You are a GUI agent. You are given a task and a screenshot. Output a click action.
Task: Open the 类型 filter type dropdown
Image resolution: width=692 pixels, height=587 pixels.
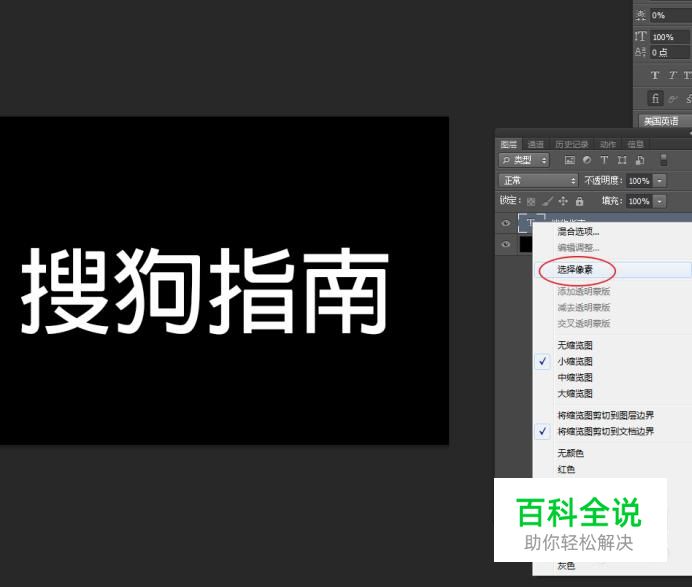524,160
